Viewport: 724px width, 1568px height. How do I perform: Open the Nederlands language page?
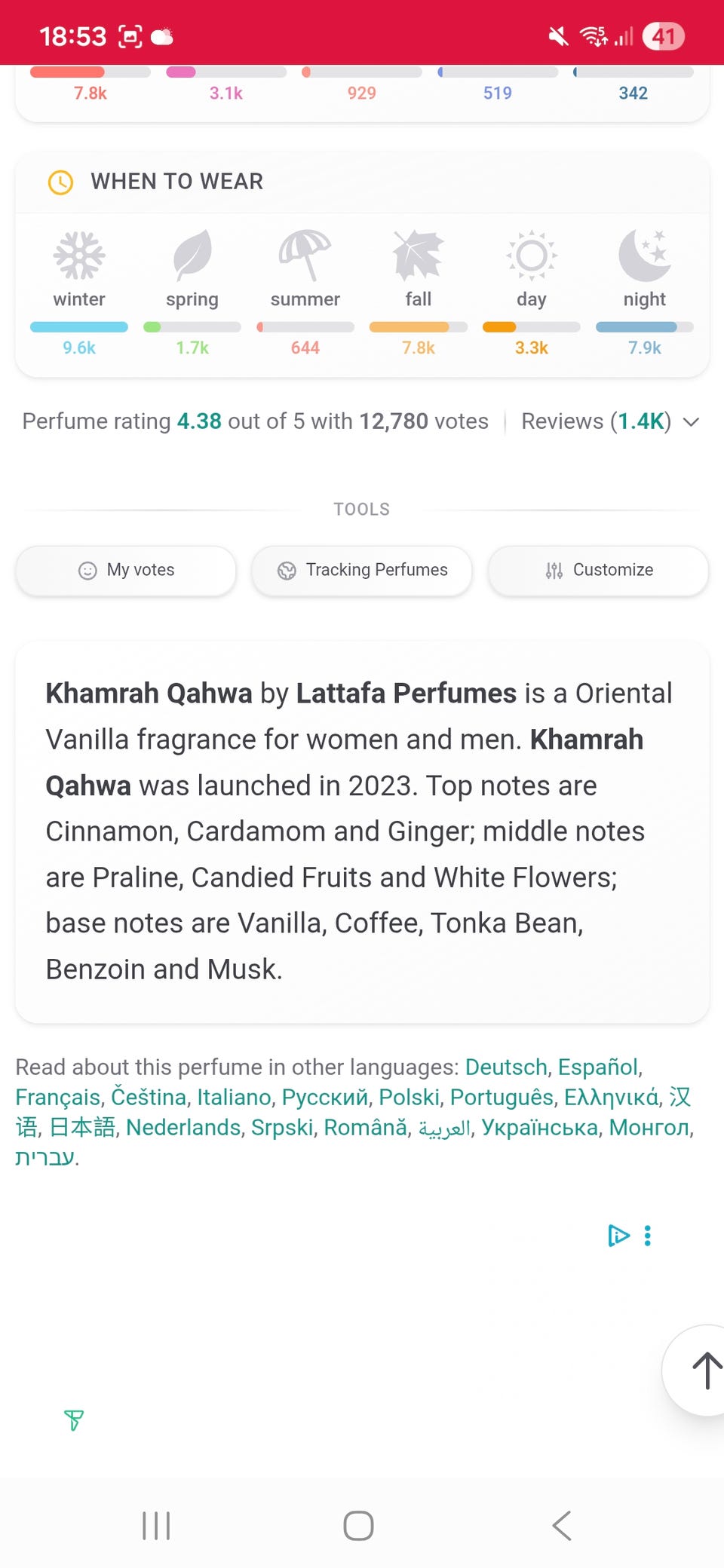(x=183, y=1127)
